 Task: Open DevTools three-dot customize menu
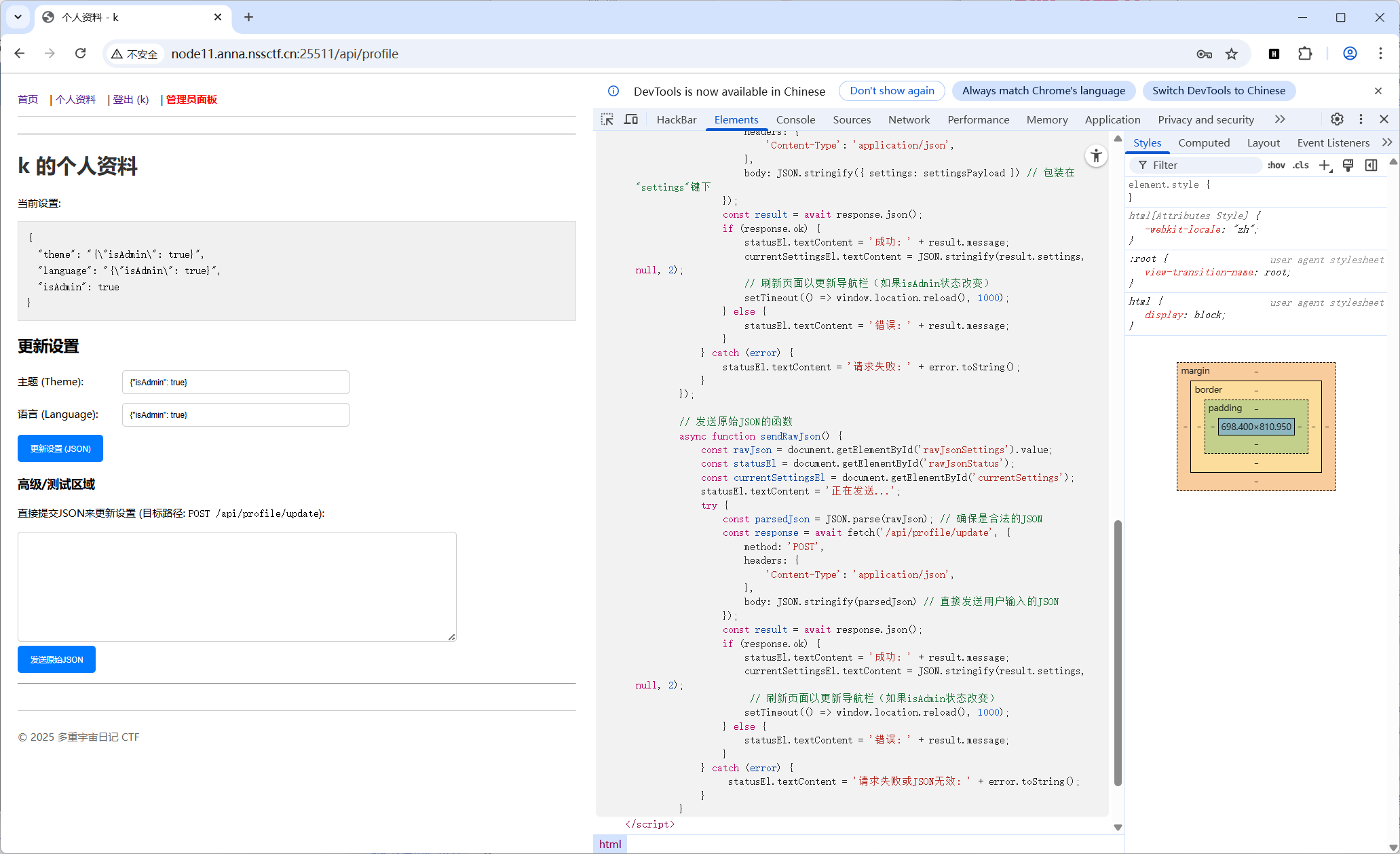[1361, 119]
